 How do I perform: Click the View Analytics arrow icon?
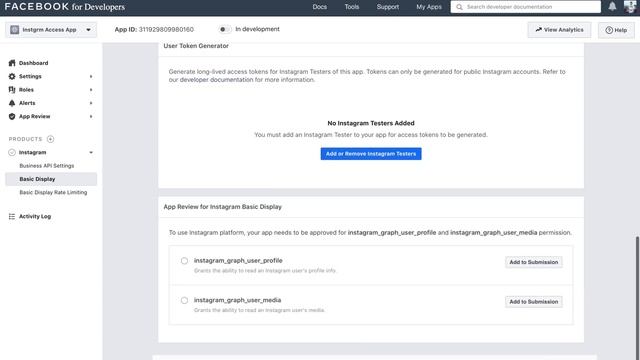(538, 30)
